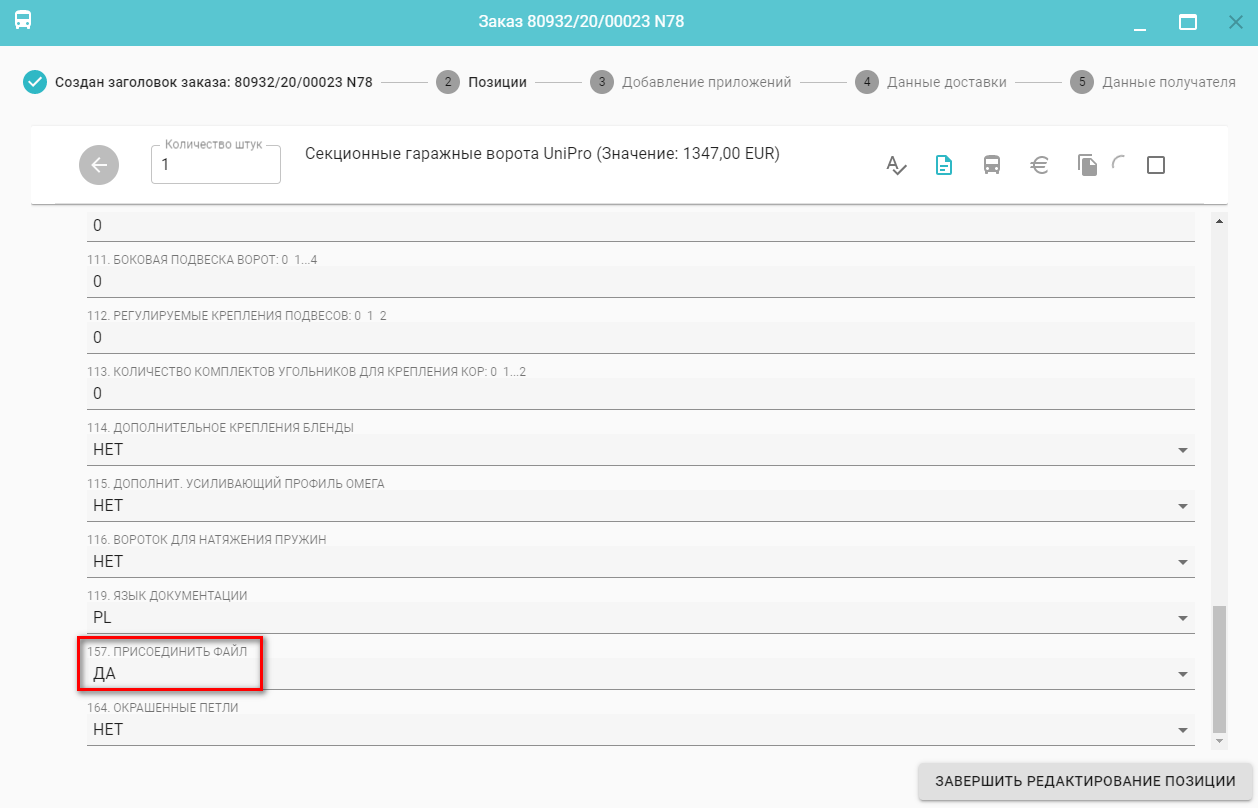Click the spellcheck validation icon
1258x808 pixels.
(897, 165)
